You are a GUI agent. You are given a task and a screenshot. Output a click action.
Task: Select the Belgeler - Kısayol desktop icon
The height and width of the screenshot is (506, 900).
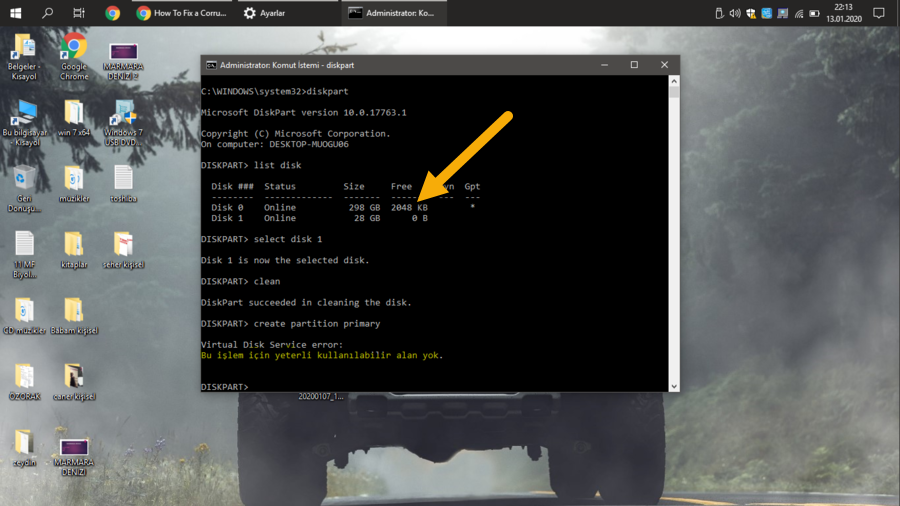tap(24, 57)
